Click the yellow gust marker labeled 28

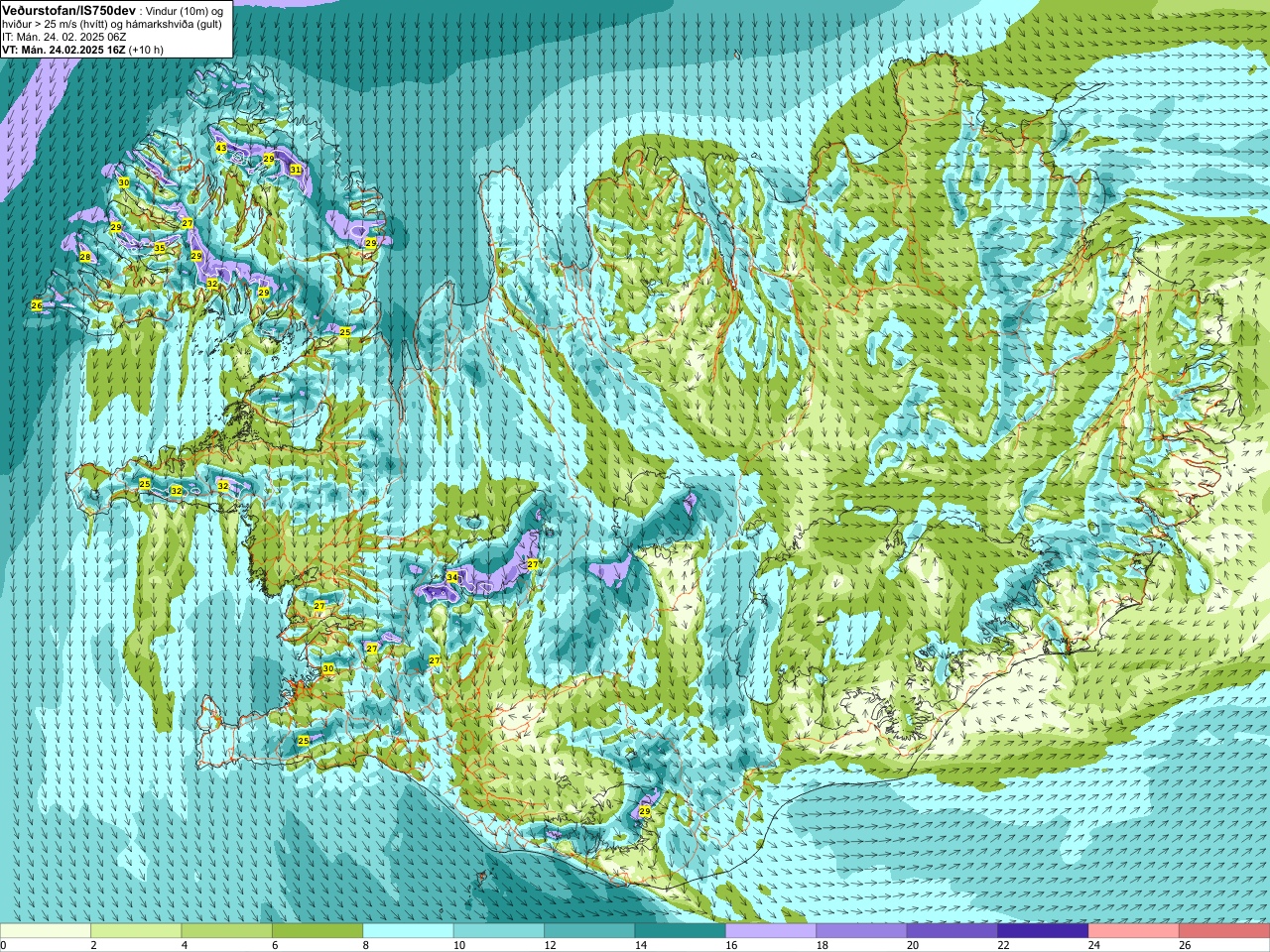pos(85,257)
